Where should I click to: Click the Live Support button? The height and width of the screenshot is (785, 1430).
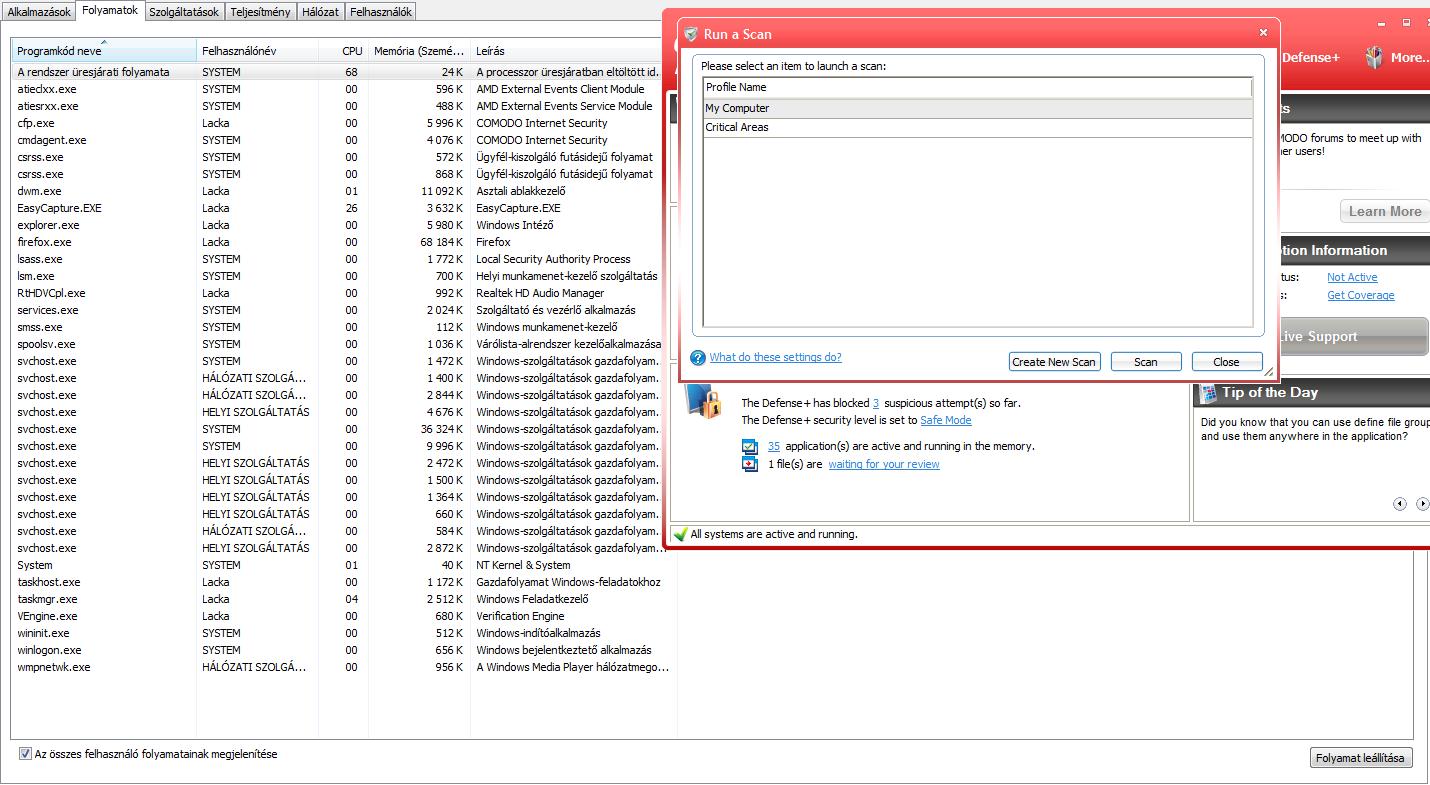click(x=1352, y=337)
